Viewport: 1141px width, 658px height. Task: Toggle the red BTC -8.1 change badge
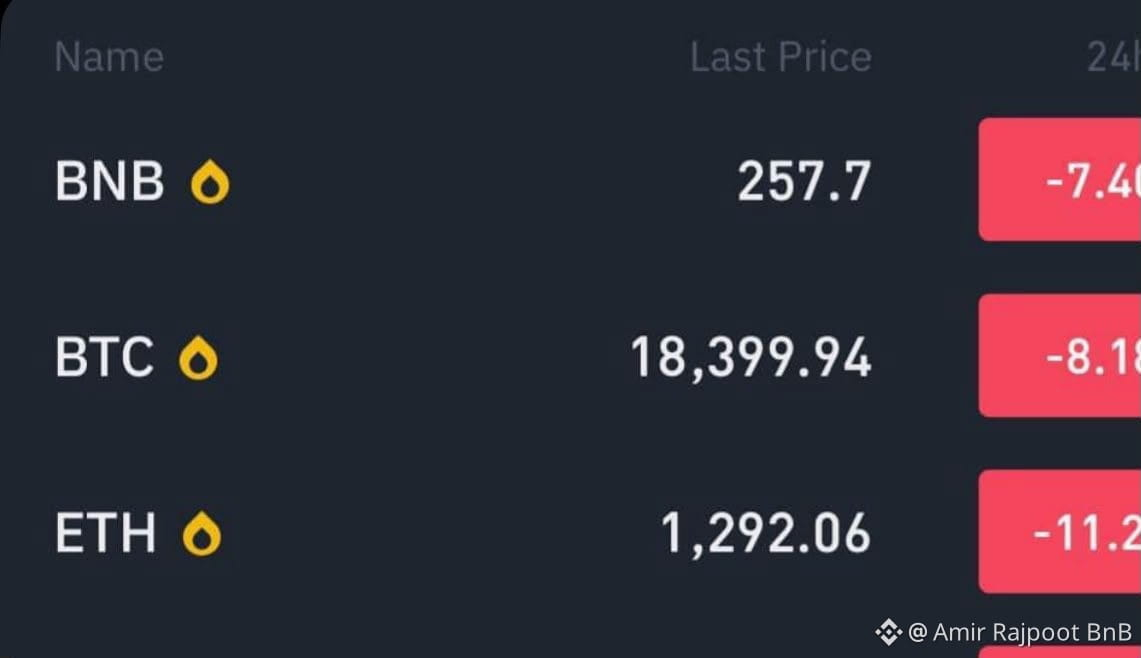pos(1060,355)
